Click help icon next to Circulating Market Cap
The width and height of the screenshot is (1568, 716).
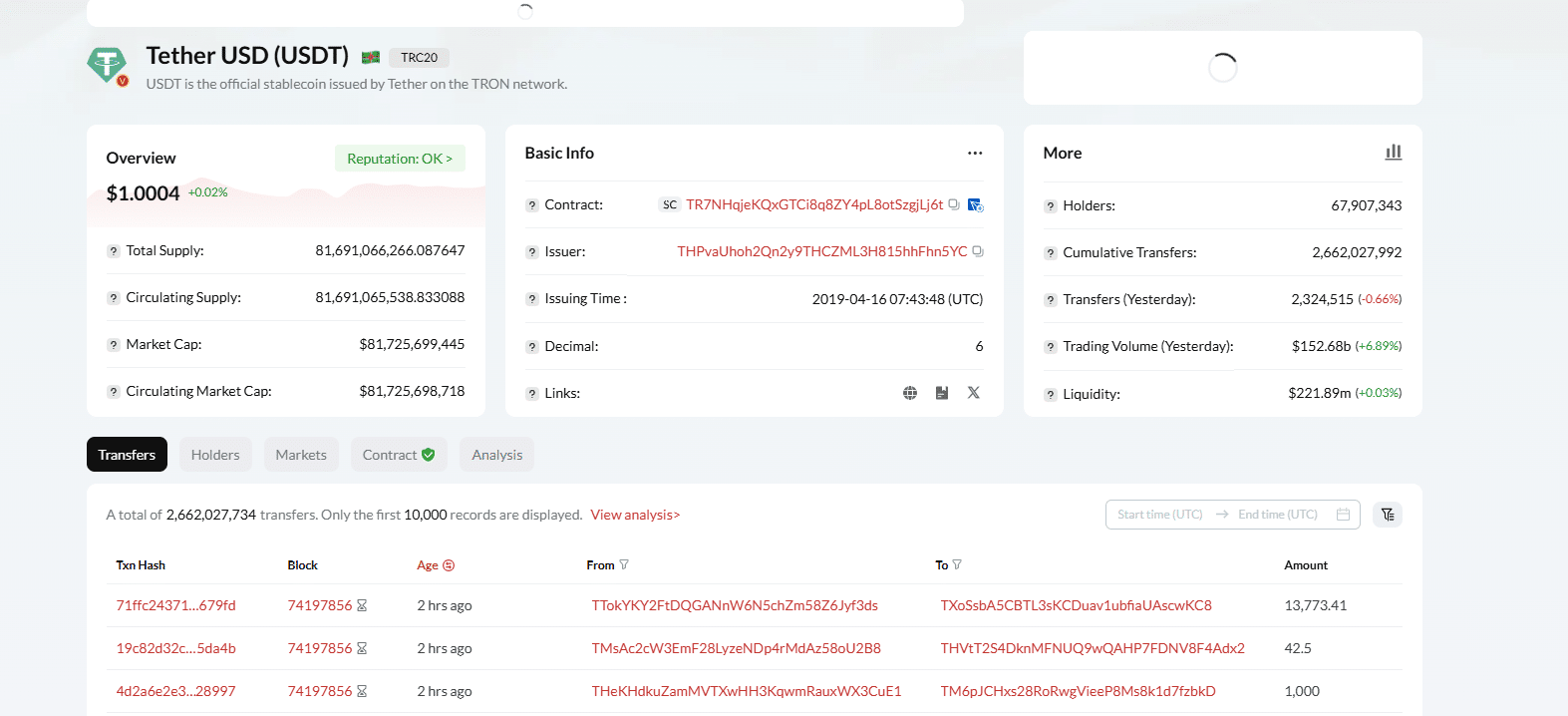(114, 392)
